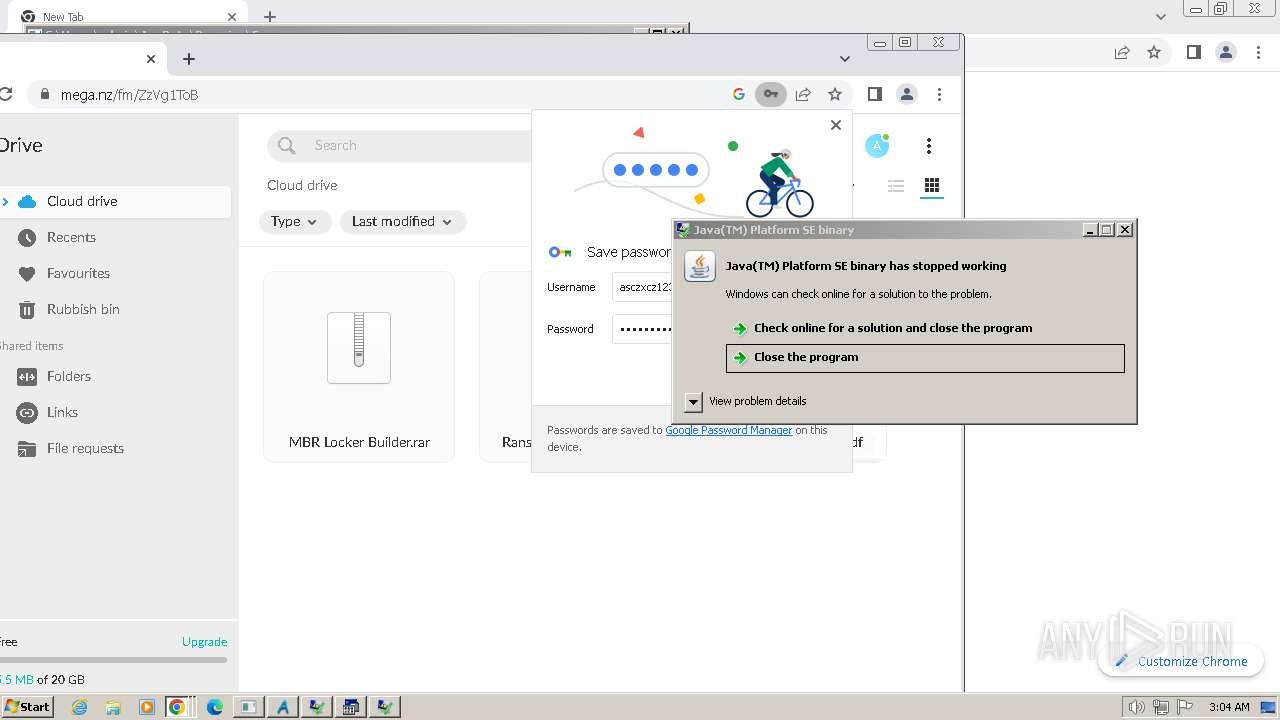1280x720 pixels.
Task: Expand the Cloud drive tree chevron
Action: click(5, 201)
